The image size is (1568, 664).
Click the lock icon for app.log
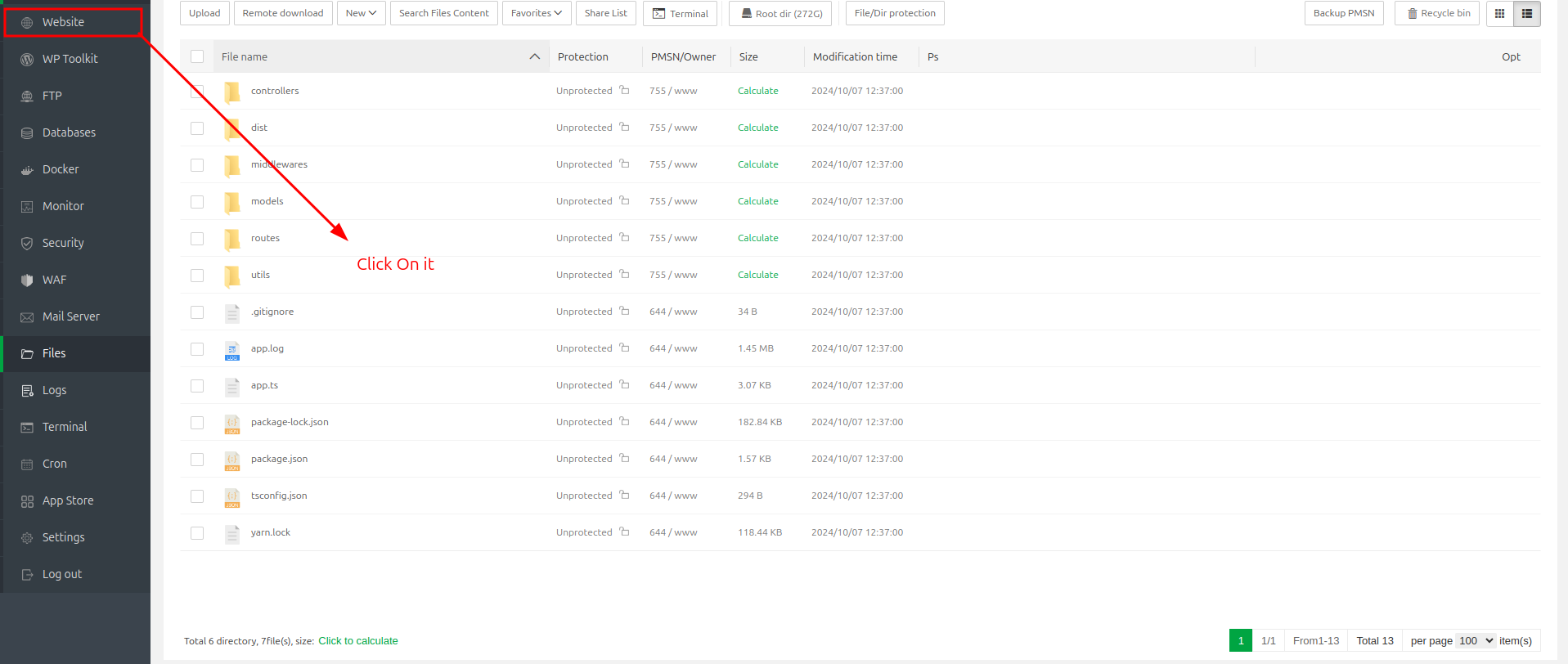pyautogui.click(x=624, y=348)
